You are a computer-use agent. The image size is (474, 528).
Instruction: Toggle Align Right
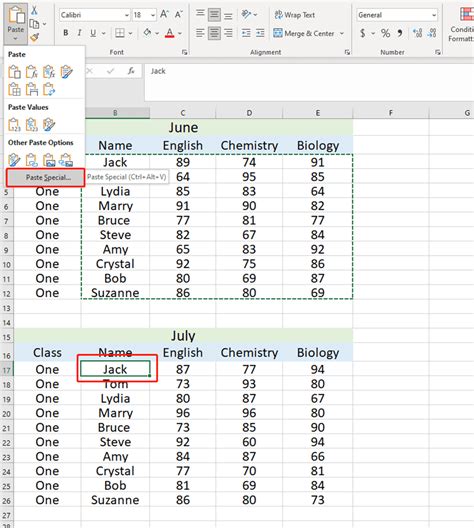click(228, 33)
